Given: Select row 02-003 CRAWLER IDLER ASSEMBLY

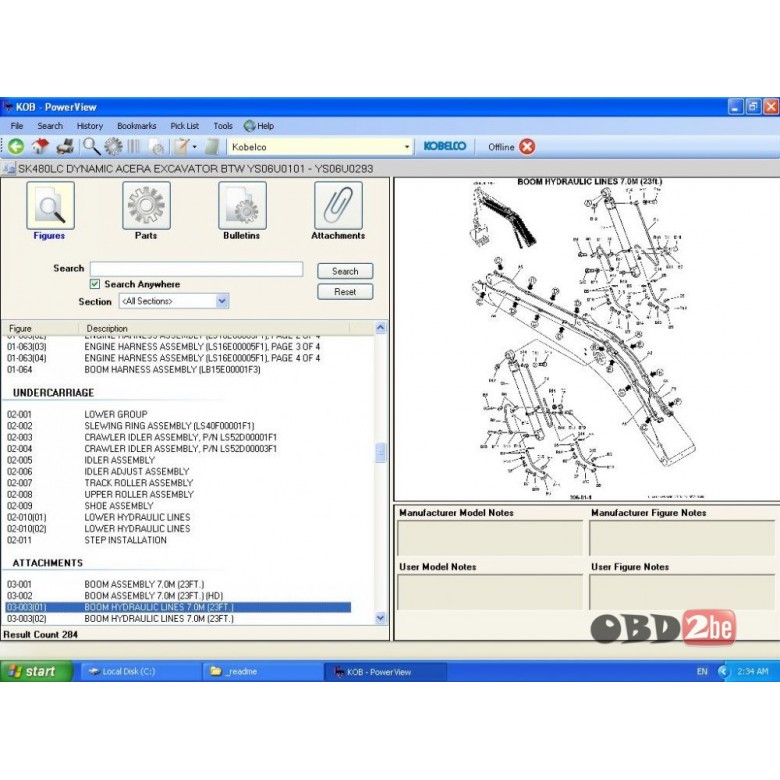Looking at the screenshot, I should 179,437.
